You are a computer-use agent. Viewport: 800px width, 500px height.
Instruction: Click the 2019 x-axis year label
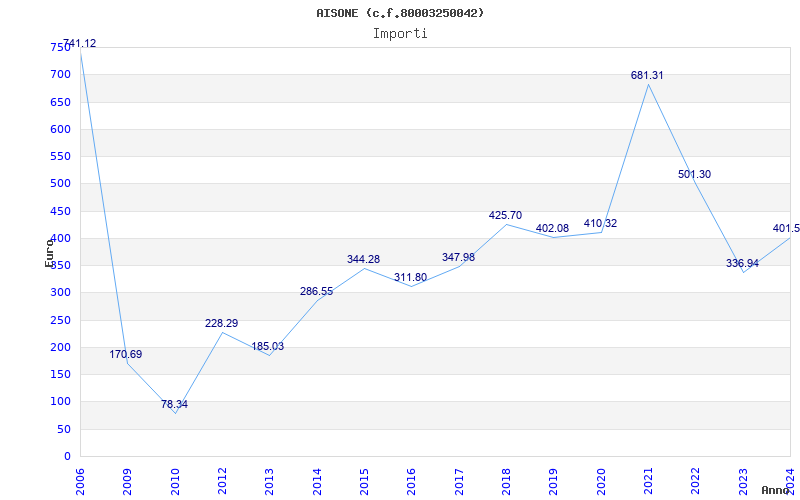tap(554, 481)
